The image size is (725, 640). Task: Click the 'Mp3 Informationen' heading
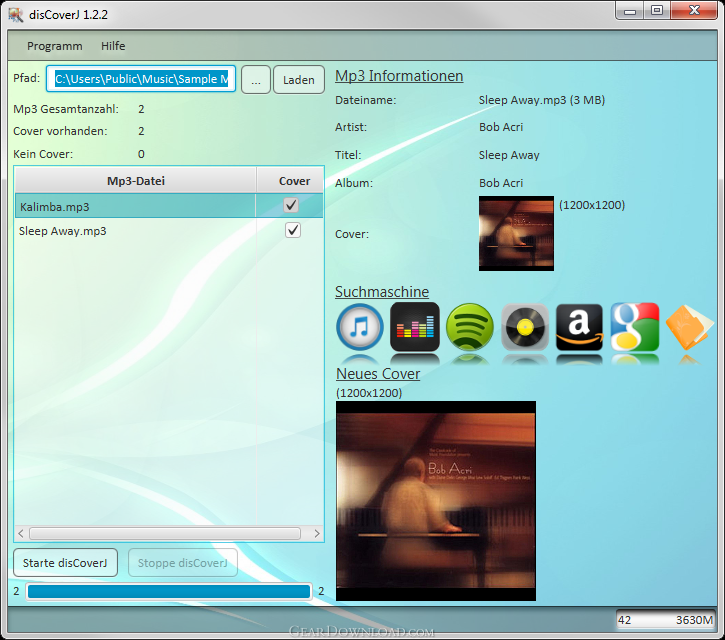(399, 76)
